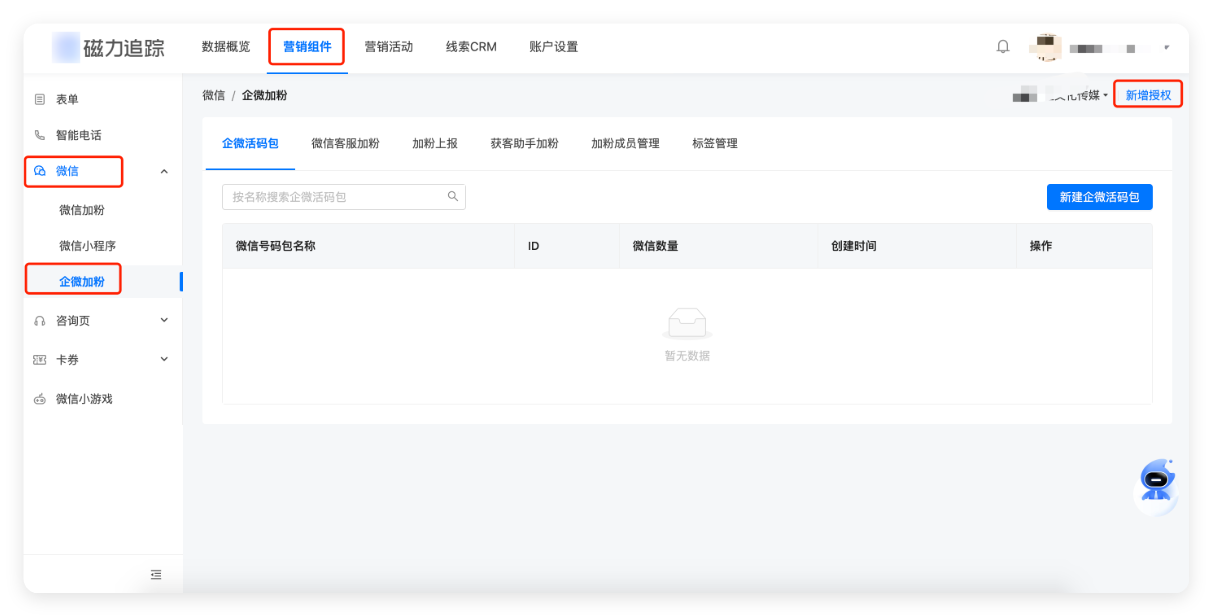Image resolution: width=1212 pixels, height=616 pixels.
Task: Click the 新建企微活码包 button
Action: point(1099,196)
